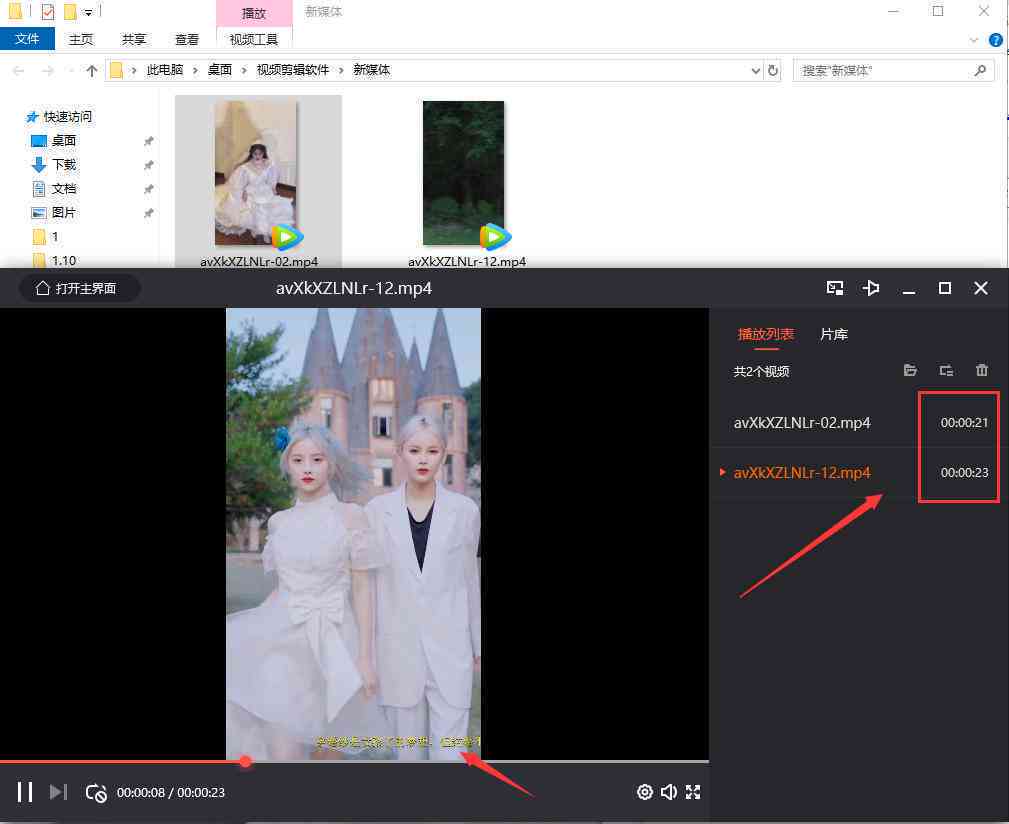
Task: Click the video display area
Action: pyautogui.click(x=353, y=534)
